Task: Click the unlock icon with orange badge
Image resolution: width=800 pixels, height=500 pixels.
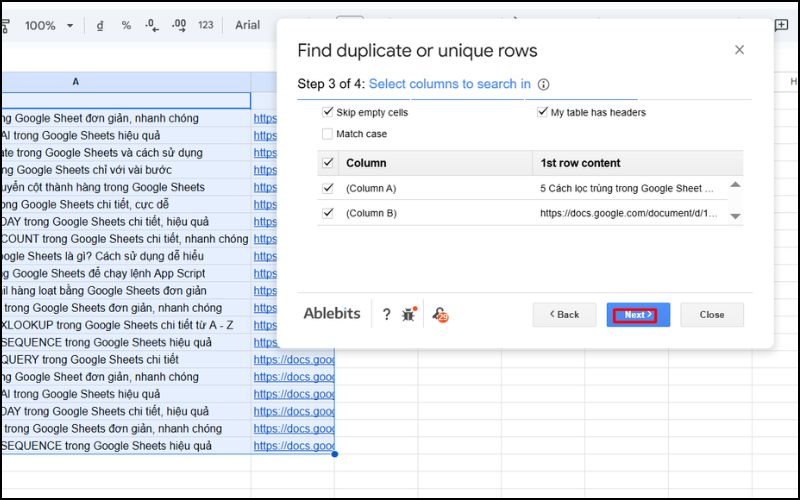Action: 439,314
